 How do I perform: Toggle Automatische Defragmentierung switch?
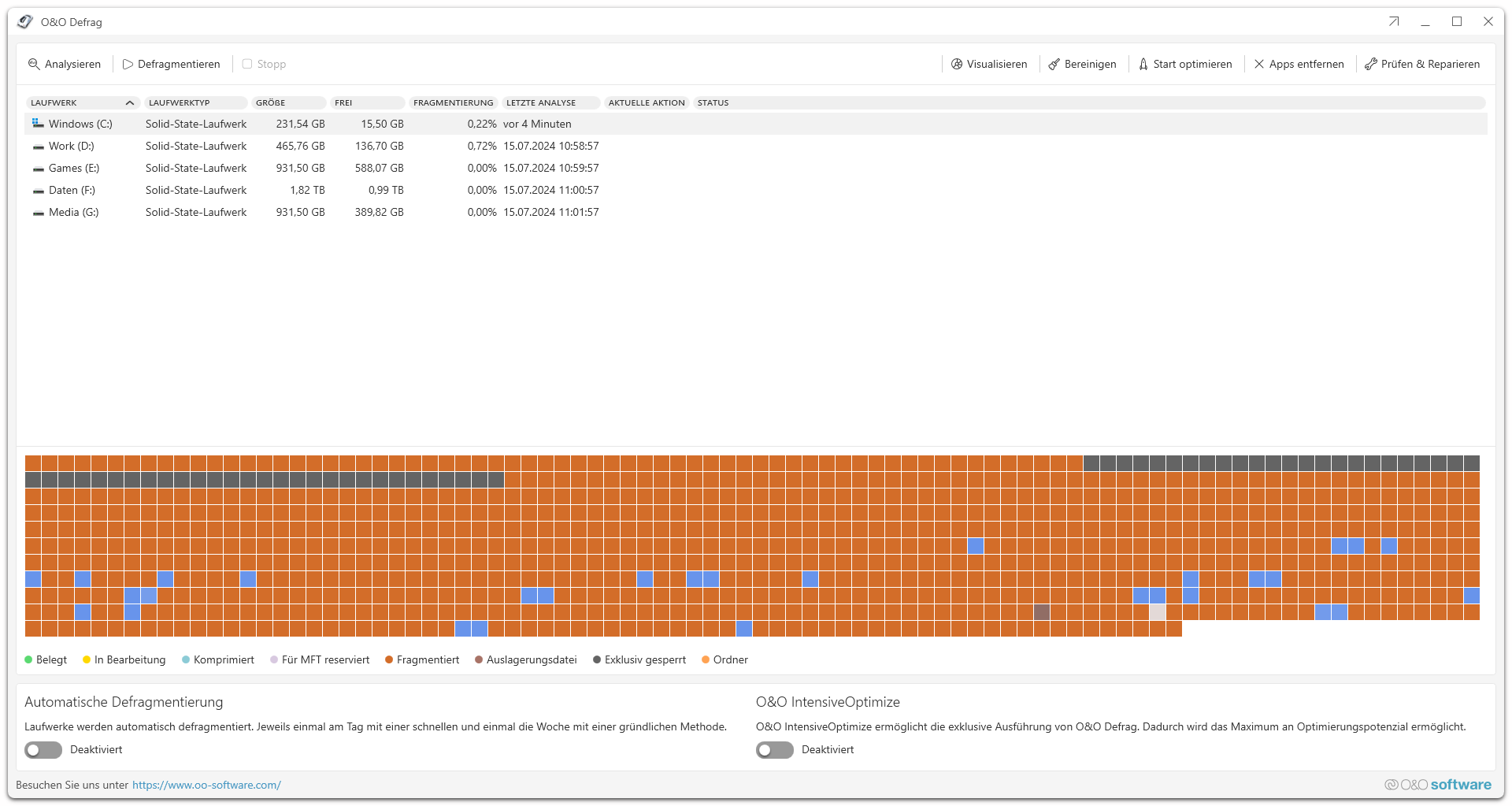tap(43, 750)
